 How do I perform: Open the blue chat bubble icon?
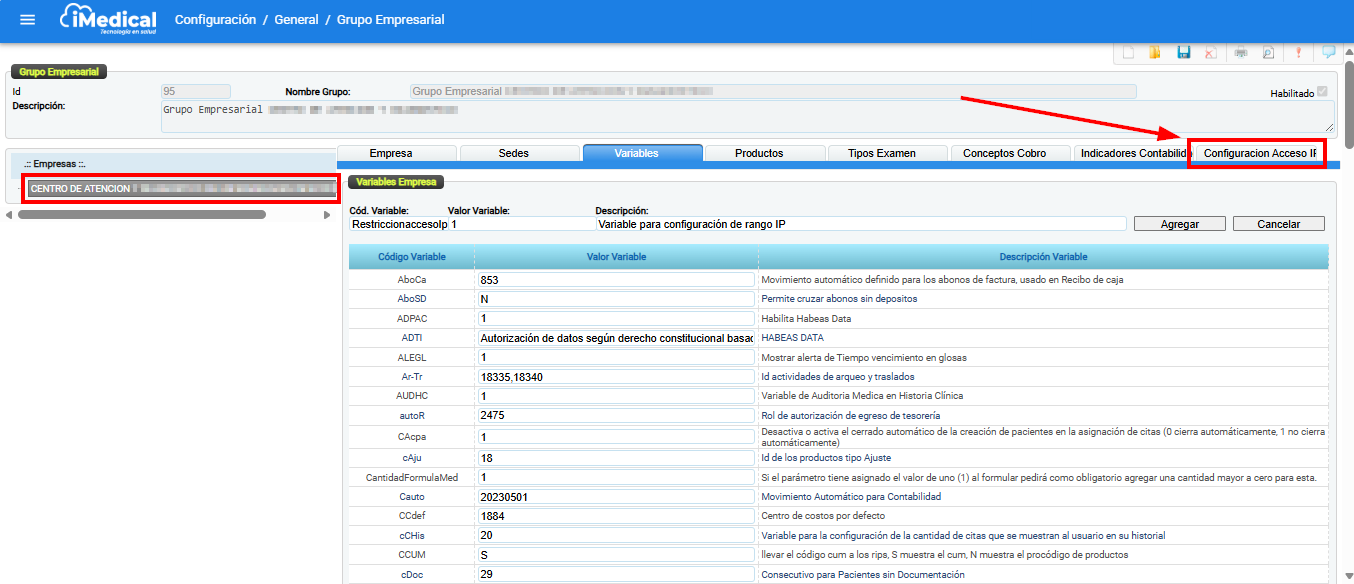[1328, 53]
